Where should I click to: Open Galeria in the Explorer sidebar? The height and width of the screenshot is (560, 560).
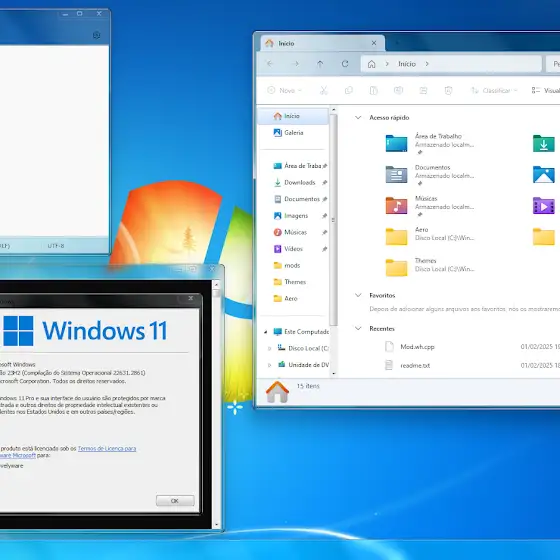tap(293, 132)
